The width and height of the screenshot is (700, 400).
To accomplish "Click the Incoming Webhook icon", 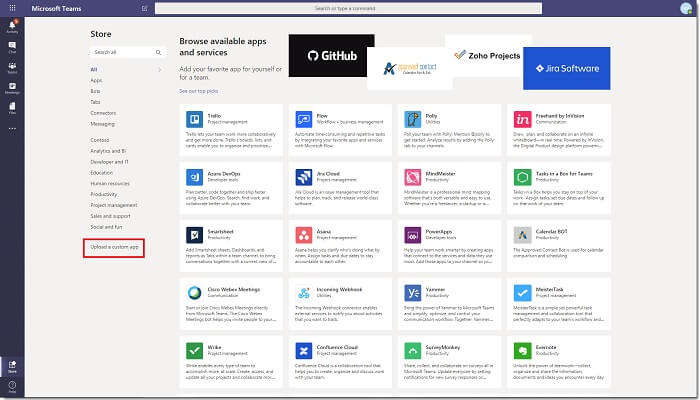I will [x=304, y=293].
